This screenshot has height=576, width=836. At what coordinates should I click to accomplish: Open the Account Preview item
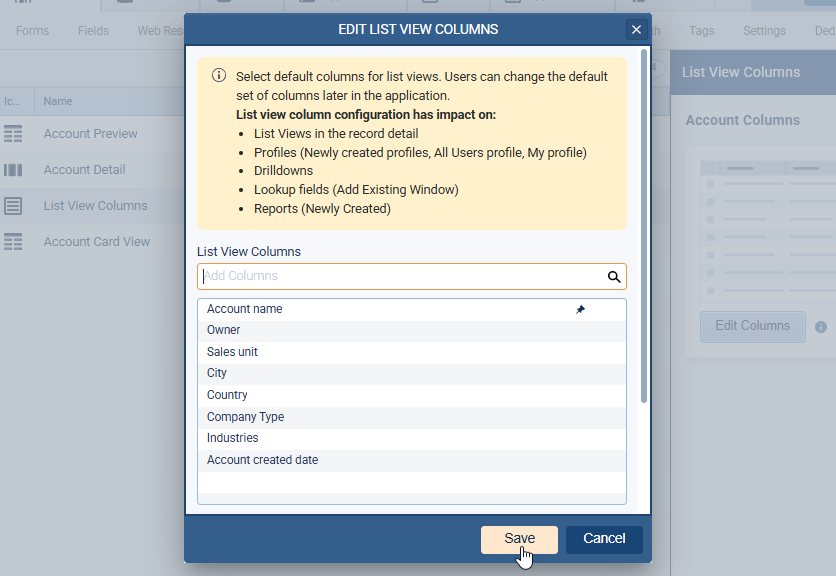coord(90,134)
